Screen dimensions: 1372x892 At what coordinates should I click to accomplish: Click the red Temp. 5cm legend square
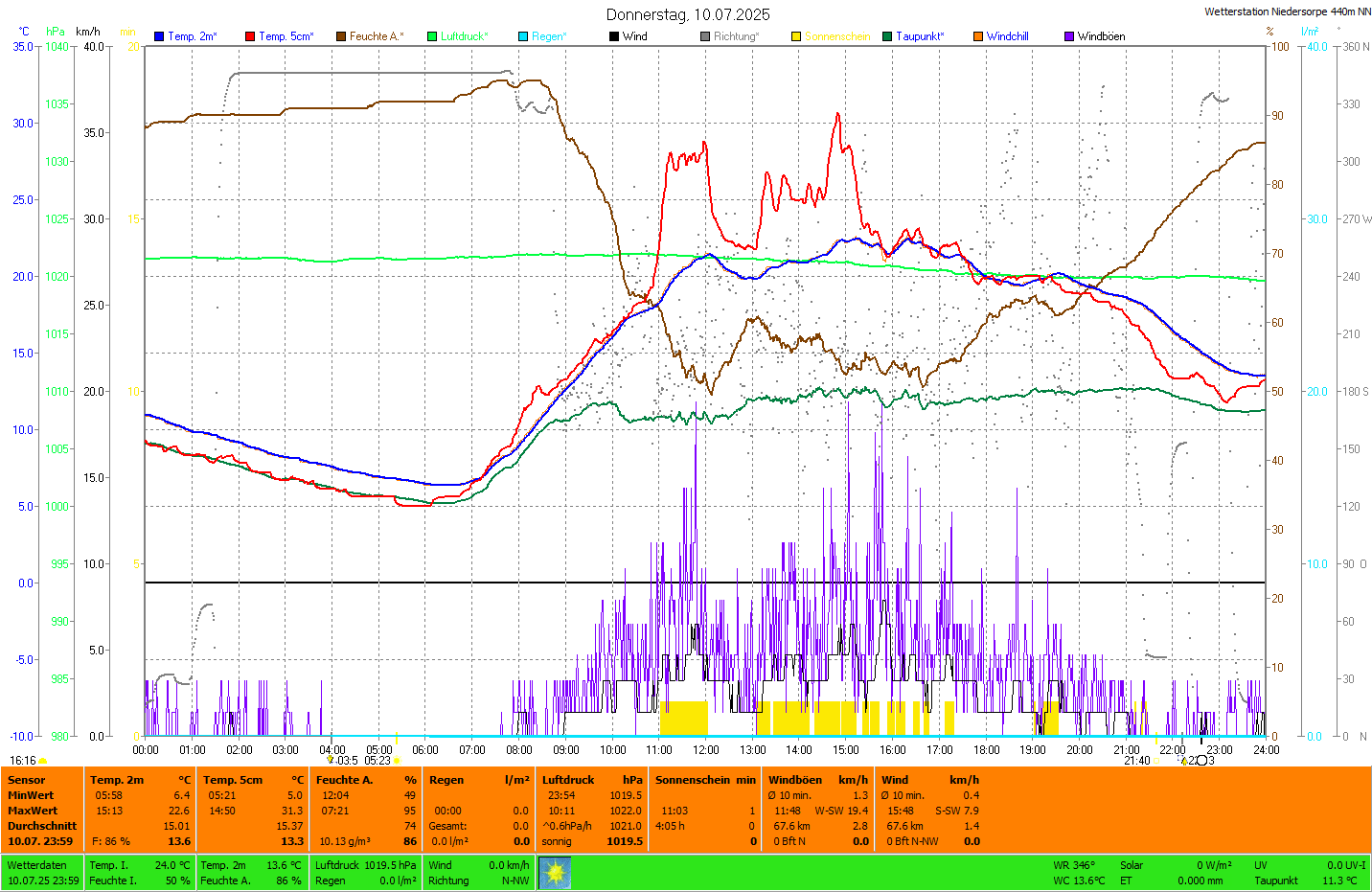click(250, 36)
